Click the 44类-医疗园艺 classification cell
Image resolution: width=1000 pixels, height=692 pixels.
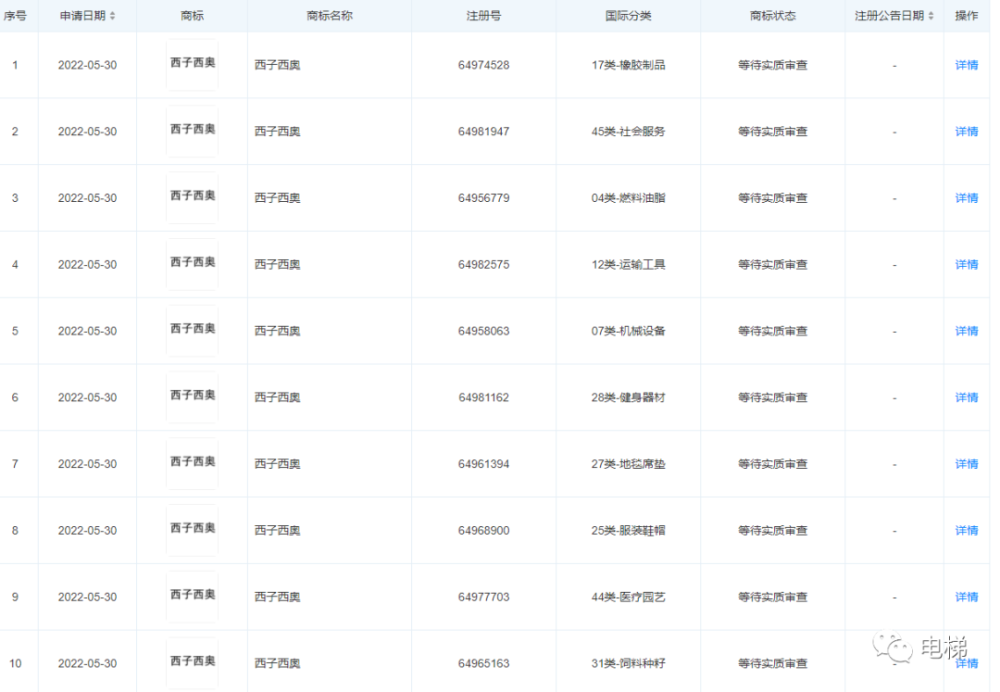(x=628, y=597)
